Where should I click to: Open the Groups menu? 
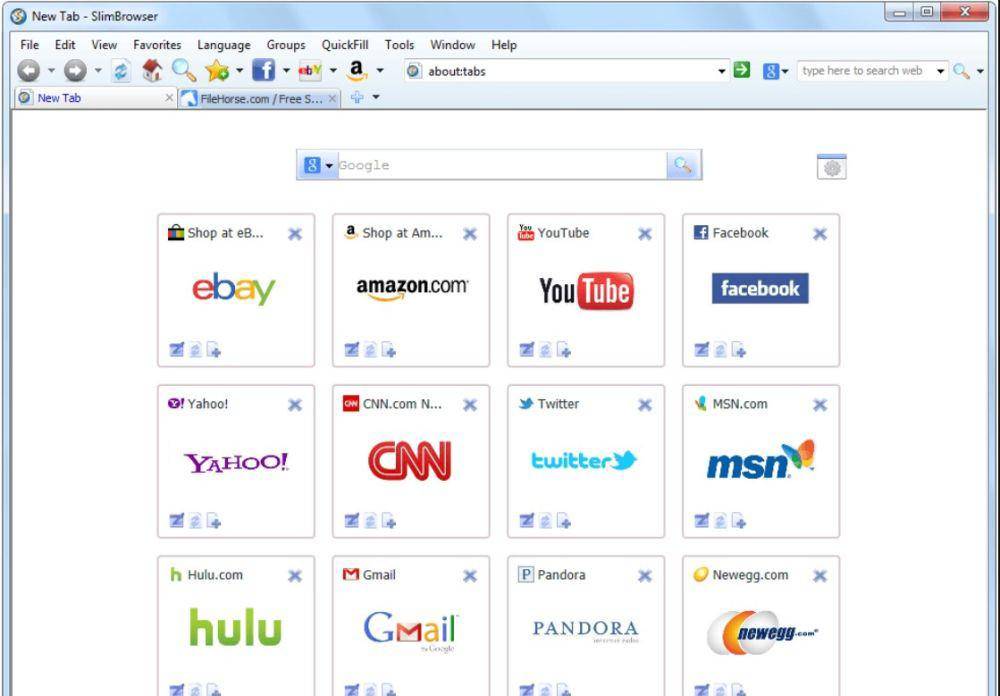[x=286, y=45]
